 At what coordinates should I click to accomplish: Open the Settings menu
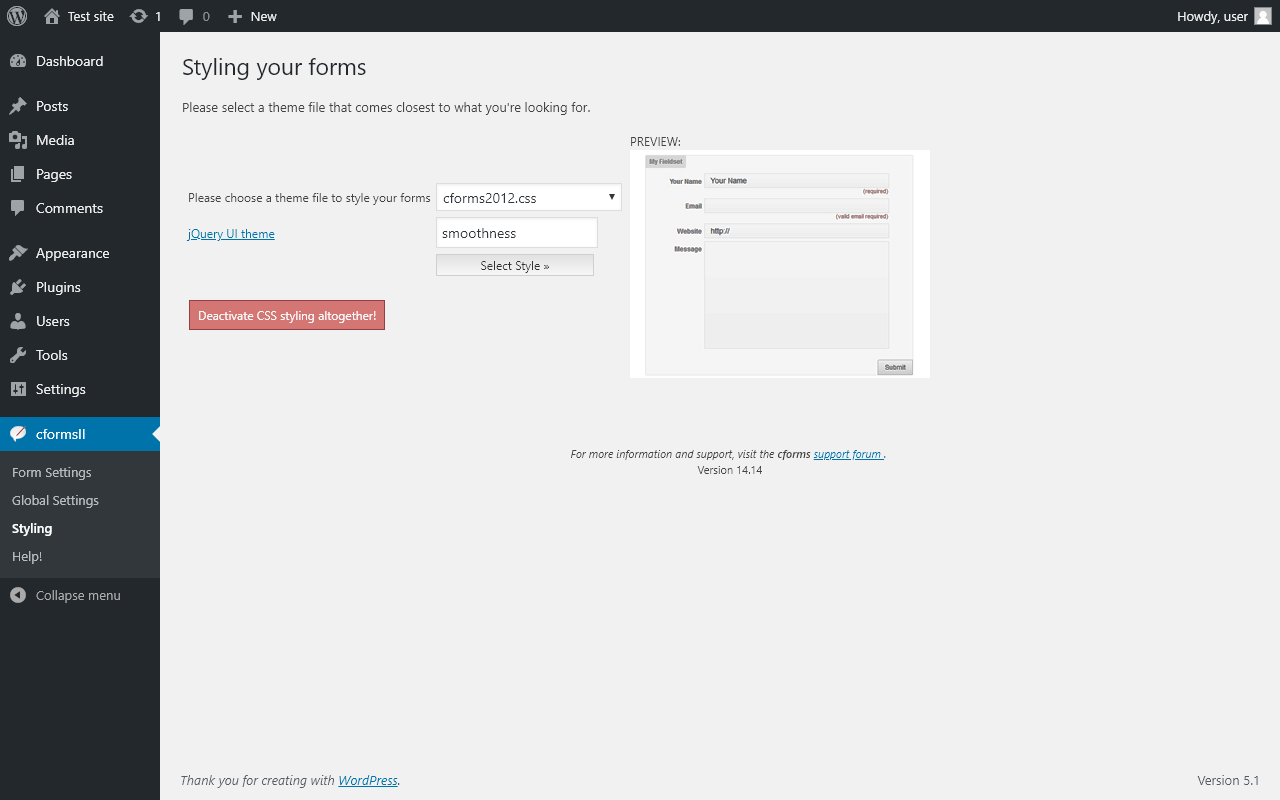coord(80,389)
